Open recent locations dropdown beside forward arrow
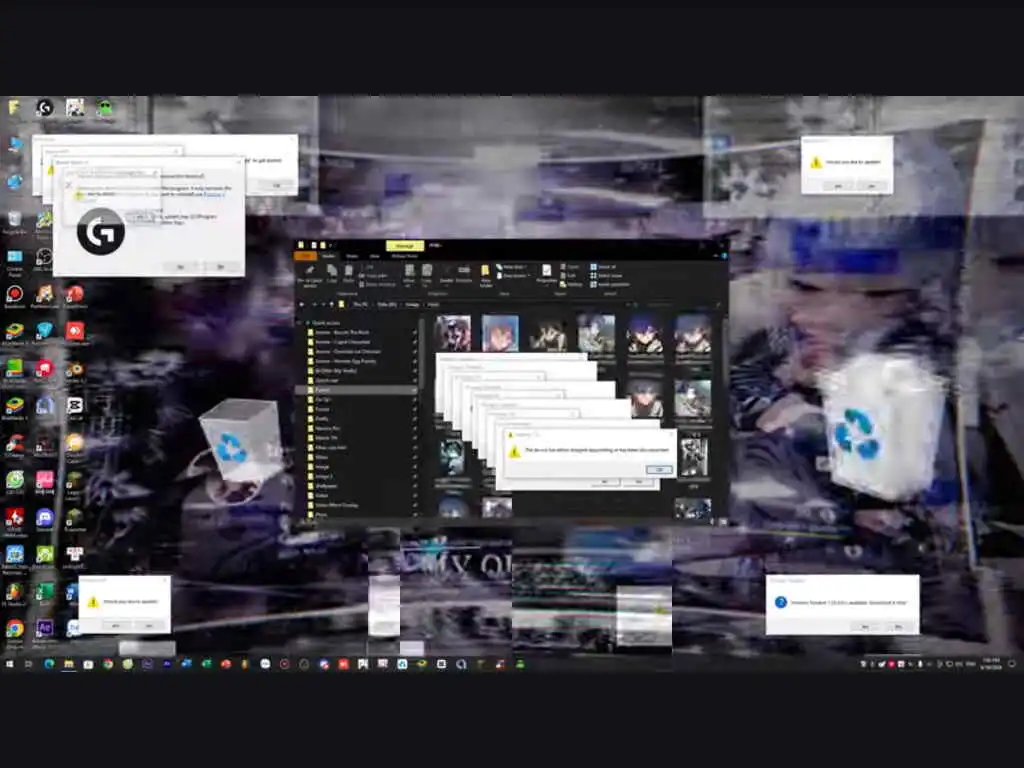Image resolution: width=1024 pixels, height=768 pixels. (323, 305)
